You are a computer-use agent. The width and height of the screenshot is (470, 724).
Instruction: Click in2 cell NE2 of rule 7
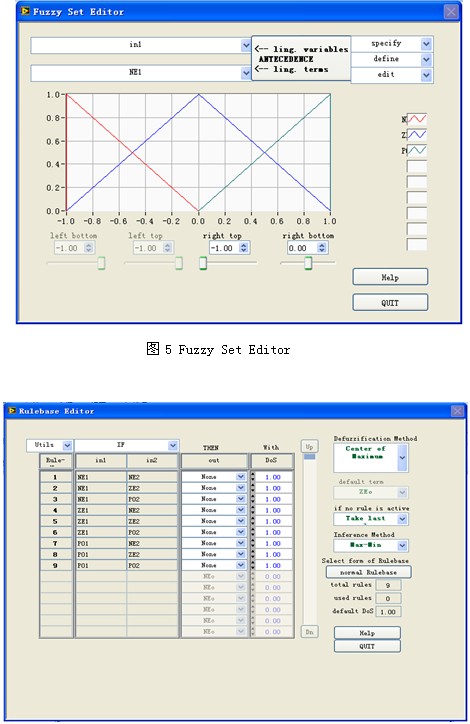152,543
